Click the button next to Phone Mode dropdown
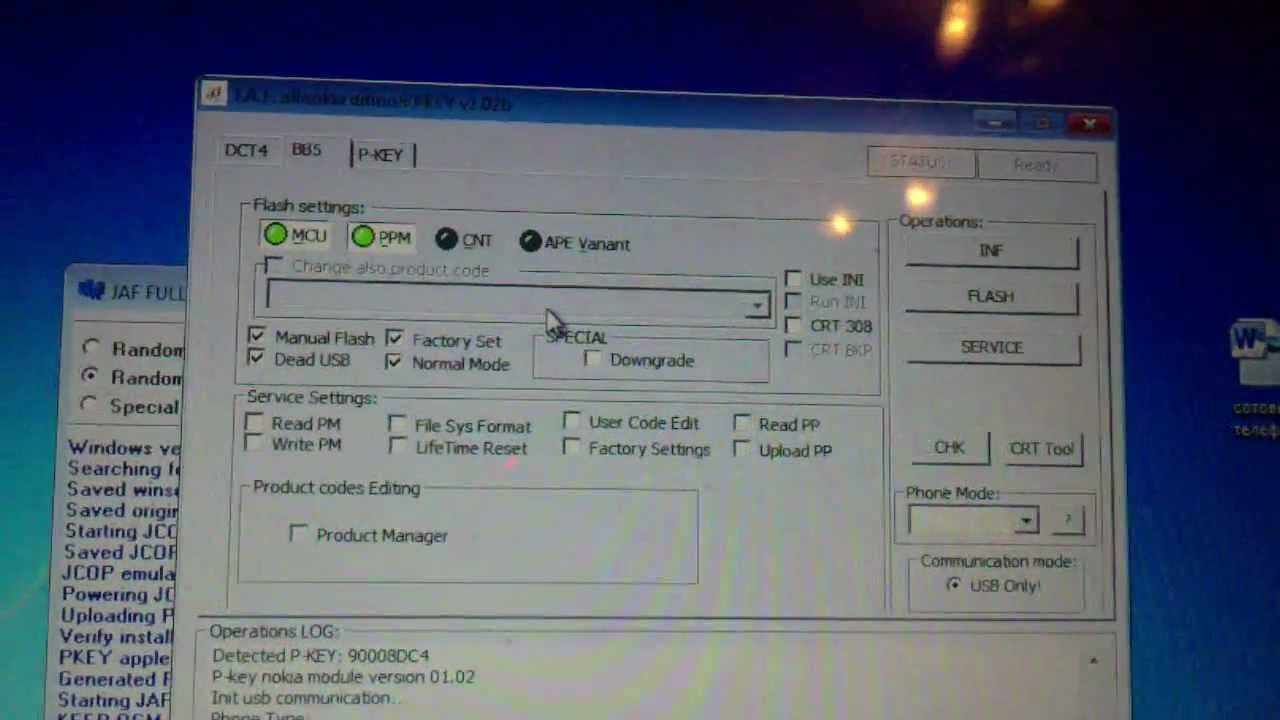 click(x=1067, y=519)
